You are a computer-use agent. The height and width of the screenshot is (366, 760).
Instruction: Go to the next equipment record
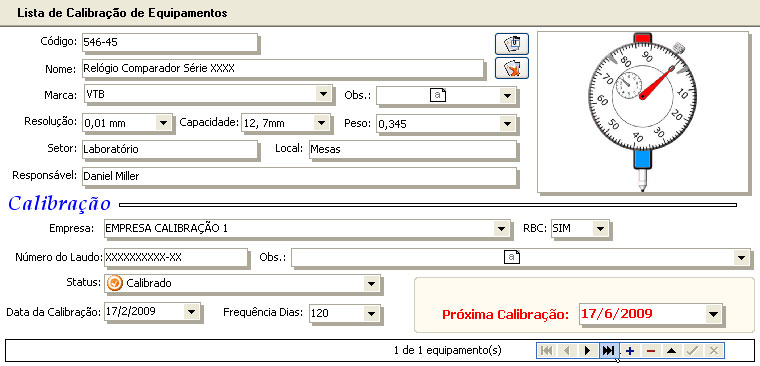588,350
